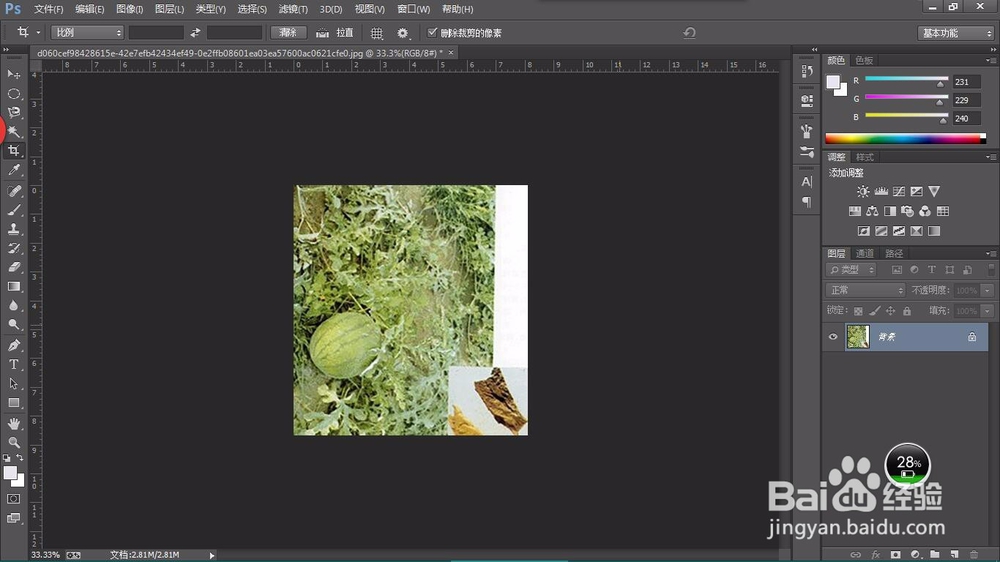Screen dimensions: 1000x562
Task: Select the Lasso tool
Action: (x=13, y=112)
